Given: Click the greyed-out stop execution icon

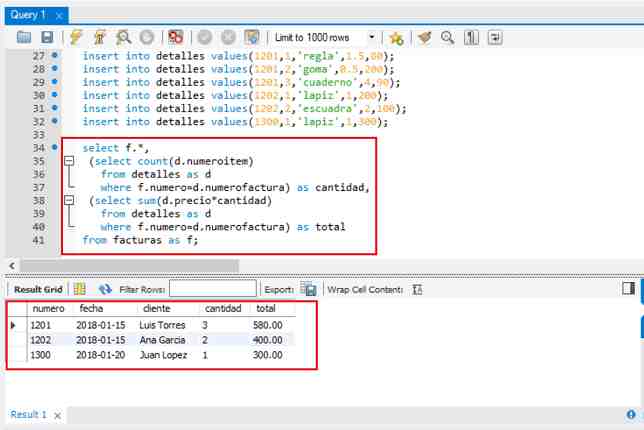Looking at the screenshot, I should point(147,38).
